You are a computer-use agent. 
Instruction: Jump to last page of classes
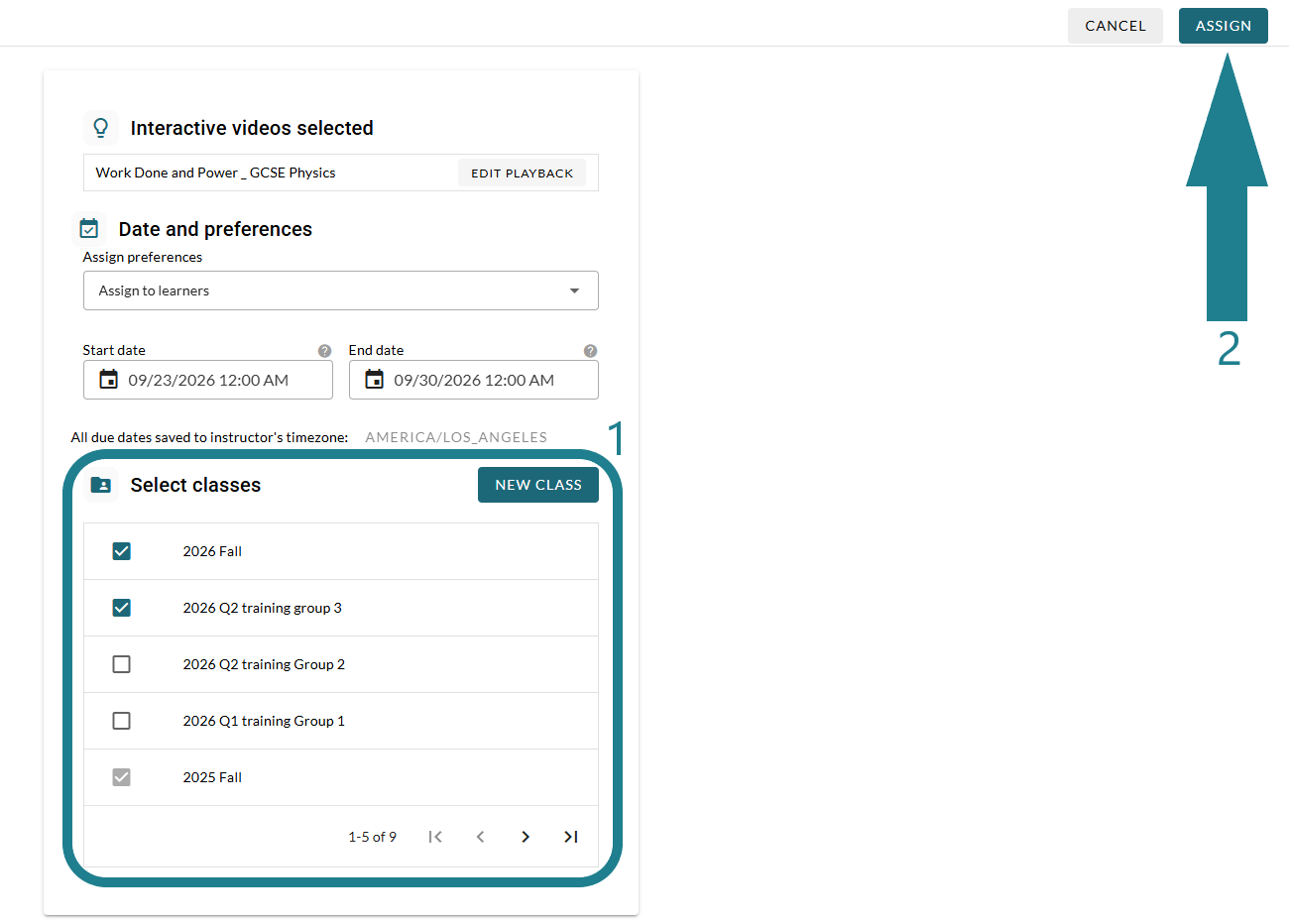pyautogui.click(x=571, y=837)
